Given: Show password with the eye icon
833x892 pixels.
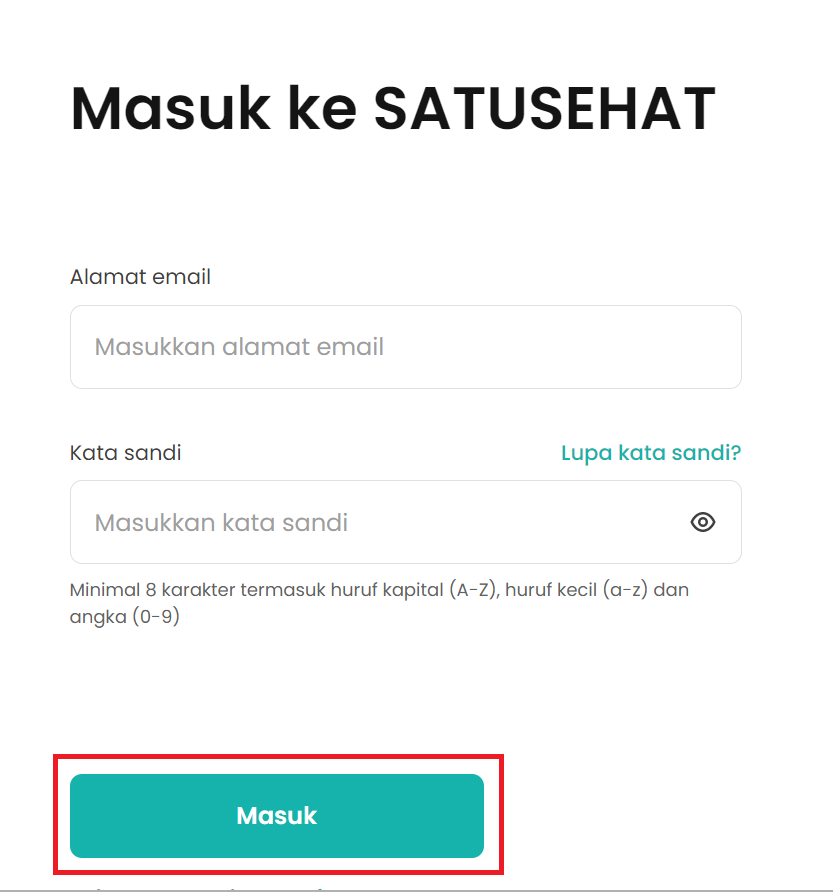Looking at the screenshot, I should pyautogui.click(x=703, y=522).
